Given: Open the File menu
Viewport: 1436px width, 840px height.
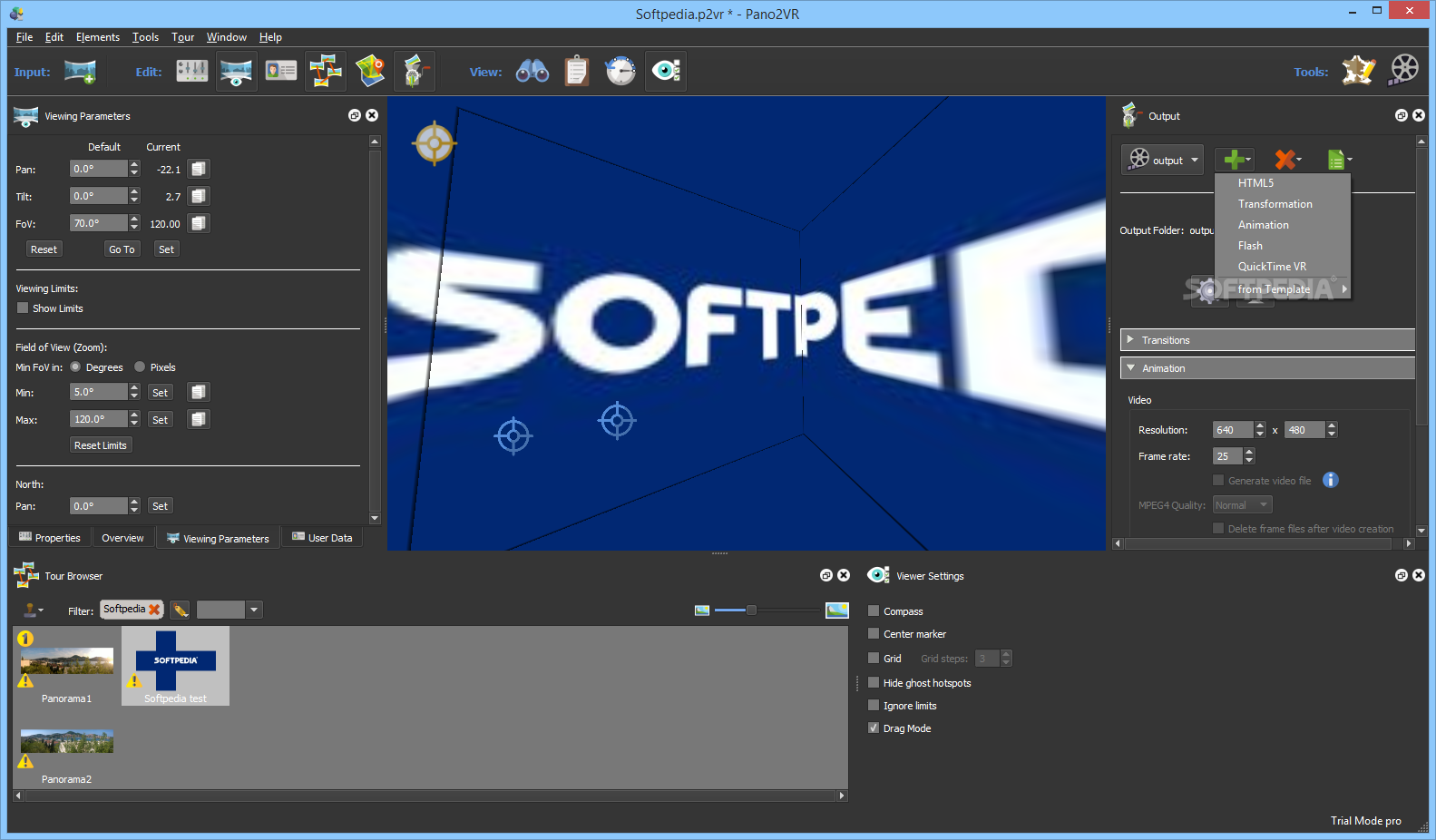Looking at the screenshot, I should click(x=24, y=37).
